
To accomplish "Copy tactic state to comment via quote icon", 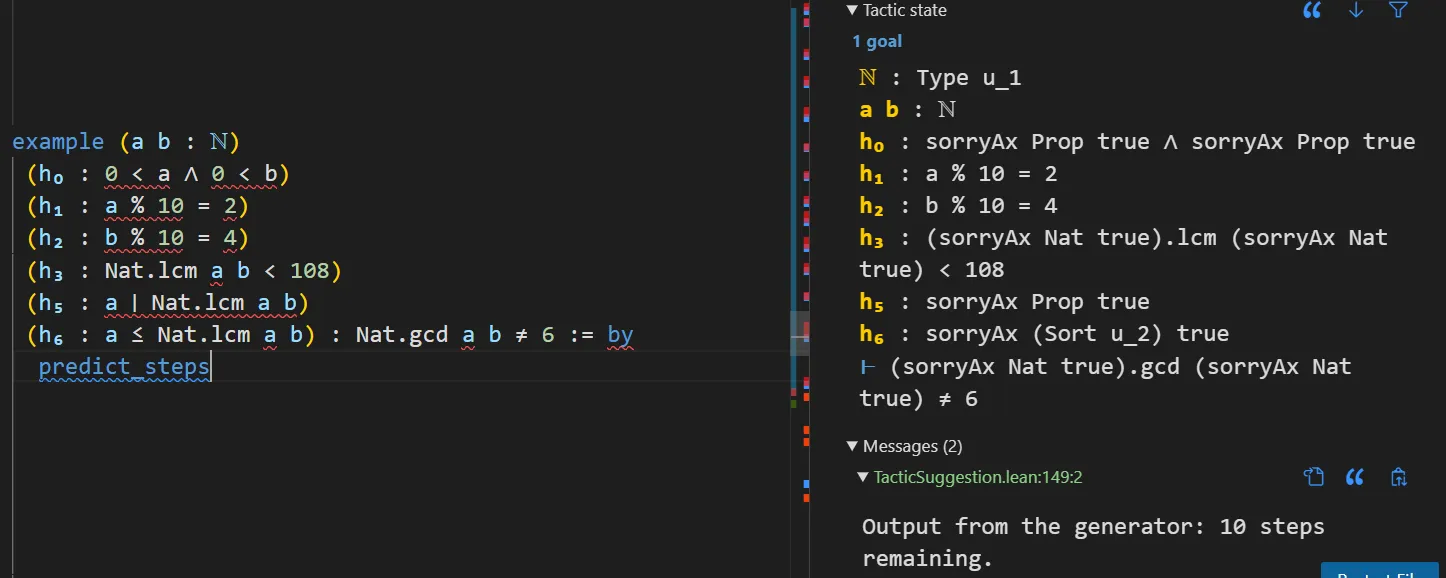I will coord(1312,10).
